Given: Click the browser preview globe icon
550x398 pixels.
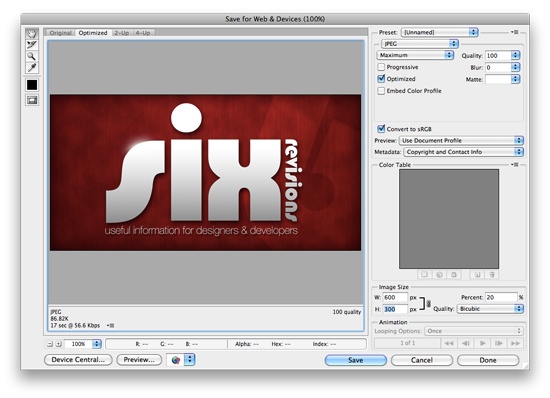Looking at the screenshot, I should coord(176,360).
